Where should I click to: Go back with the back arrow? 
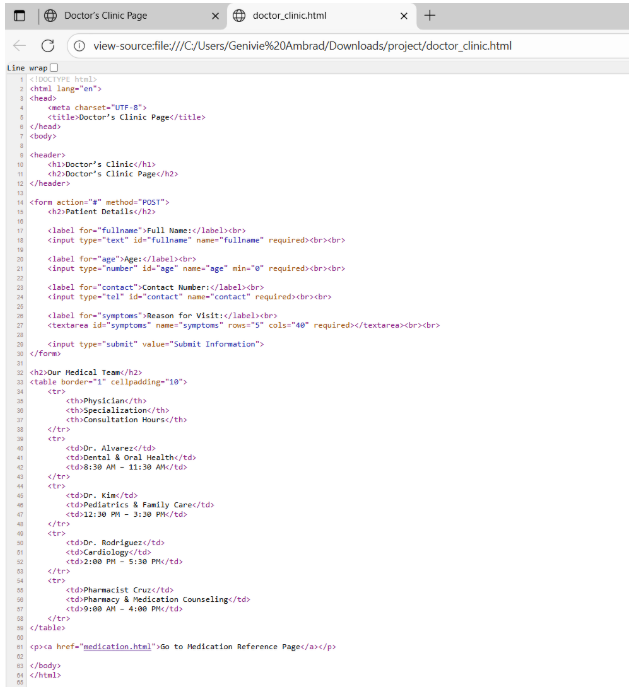pyautogui.click(x=19, y=46)
